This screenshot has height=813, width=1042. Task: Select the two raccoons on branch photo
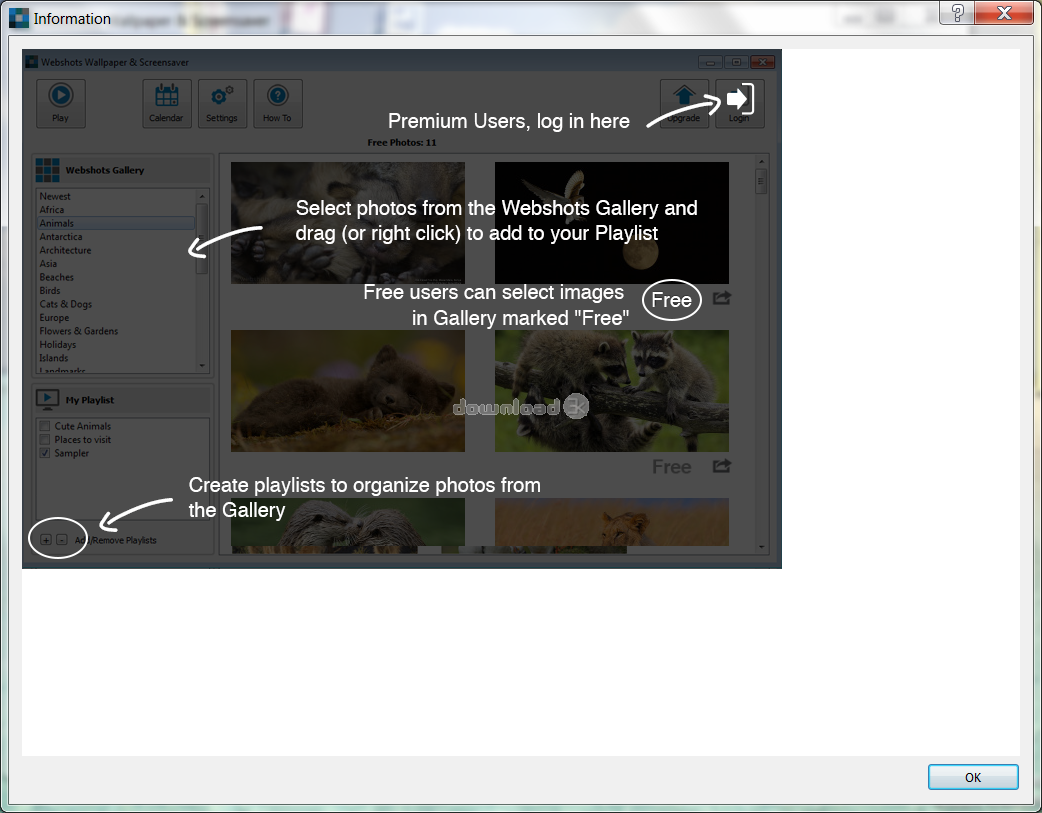point(611,391)
